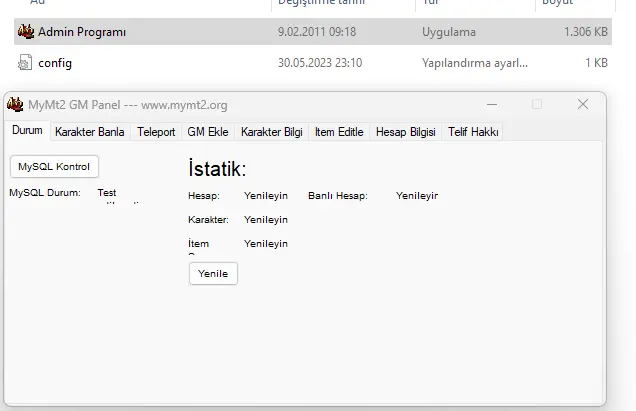Image resolution: width=636 pixels, height=411 pixels.
Task: Click the Yapılandırma ayarl... type cell
Action: click(x=475, y=63)
